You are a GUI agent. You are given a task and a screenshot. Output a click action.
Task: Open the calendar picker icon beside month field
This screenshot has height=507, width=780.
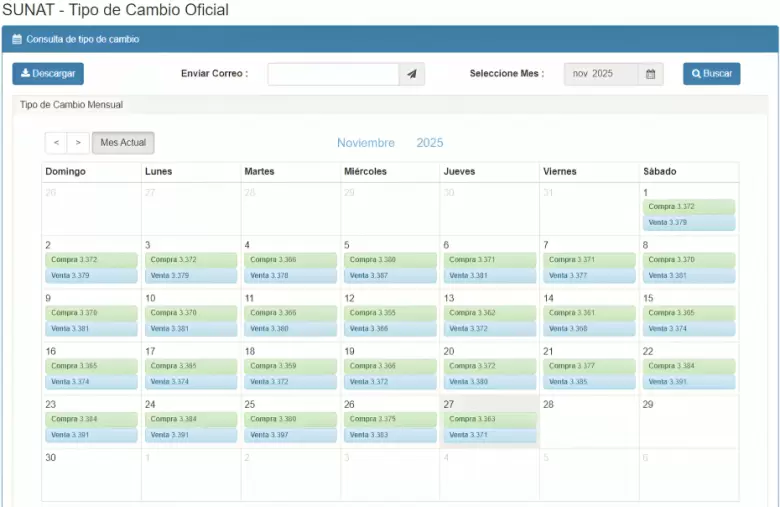[x=650, y=74]
